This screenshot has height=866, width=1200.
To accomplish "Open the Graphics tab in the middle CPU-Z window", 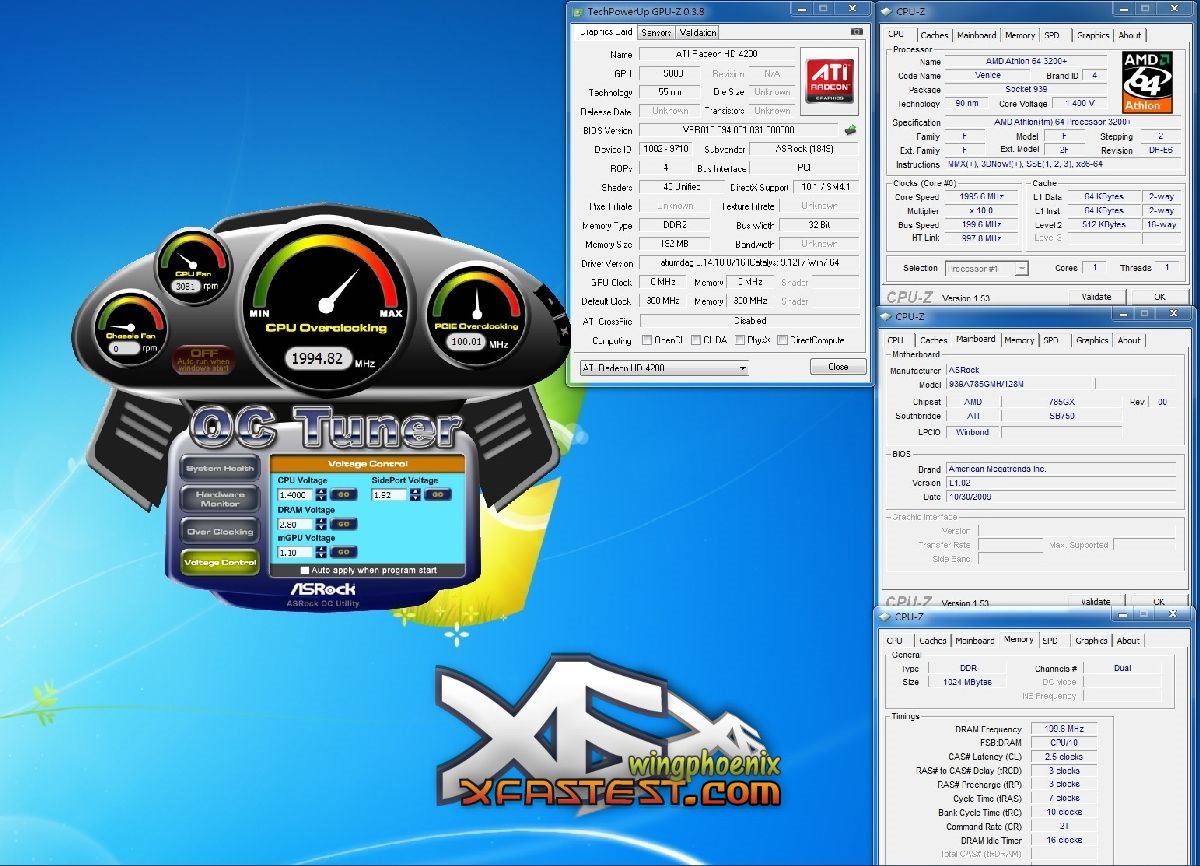I will coord(1092,340).
